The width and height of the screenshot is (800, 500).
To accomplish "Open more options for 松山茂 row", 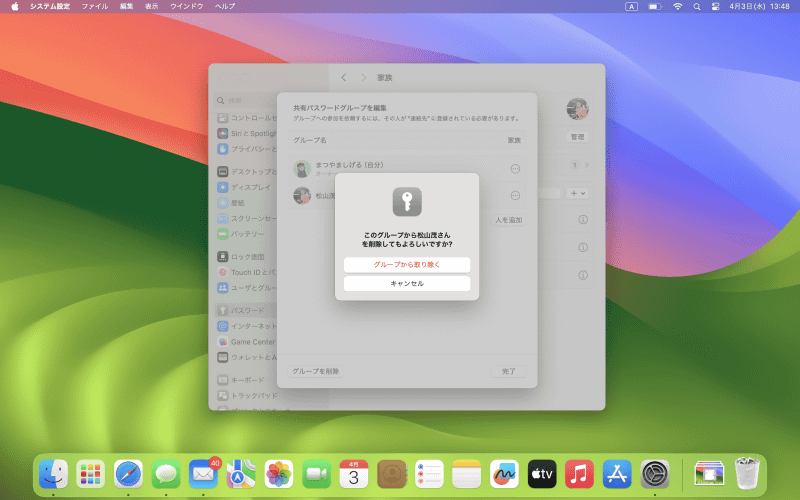I will click(515, 195).
